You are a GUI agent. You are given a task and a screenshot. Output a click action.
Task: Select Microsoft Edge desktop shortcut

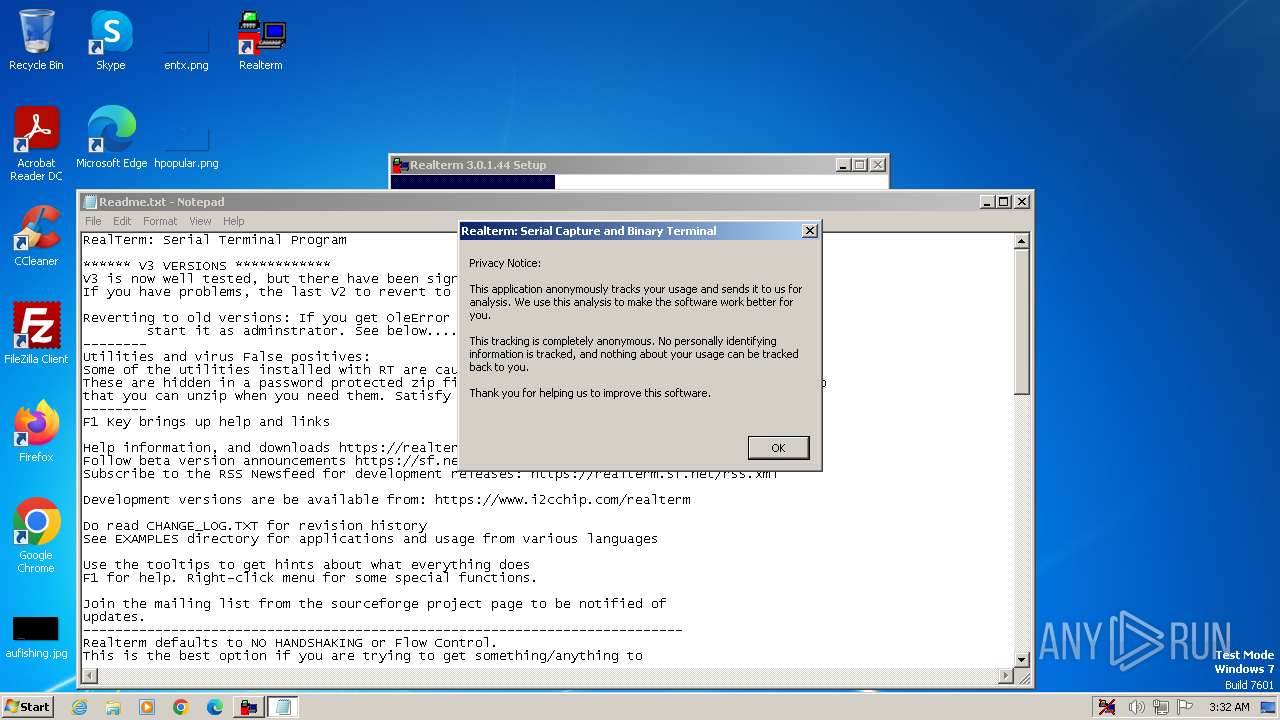pyautogui.click(x=111, y=138)
